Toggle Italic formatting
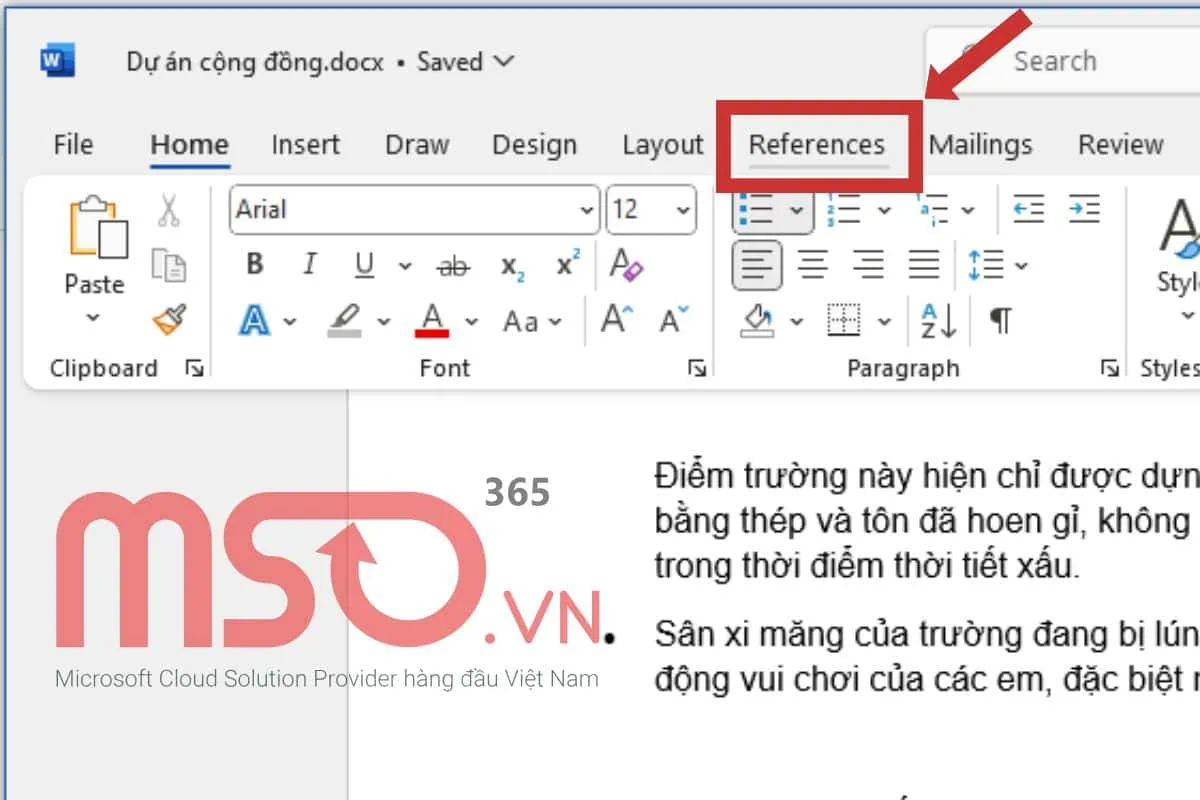1200x800 pixels. 309,265
